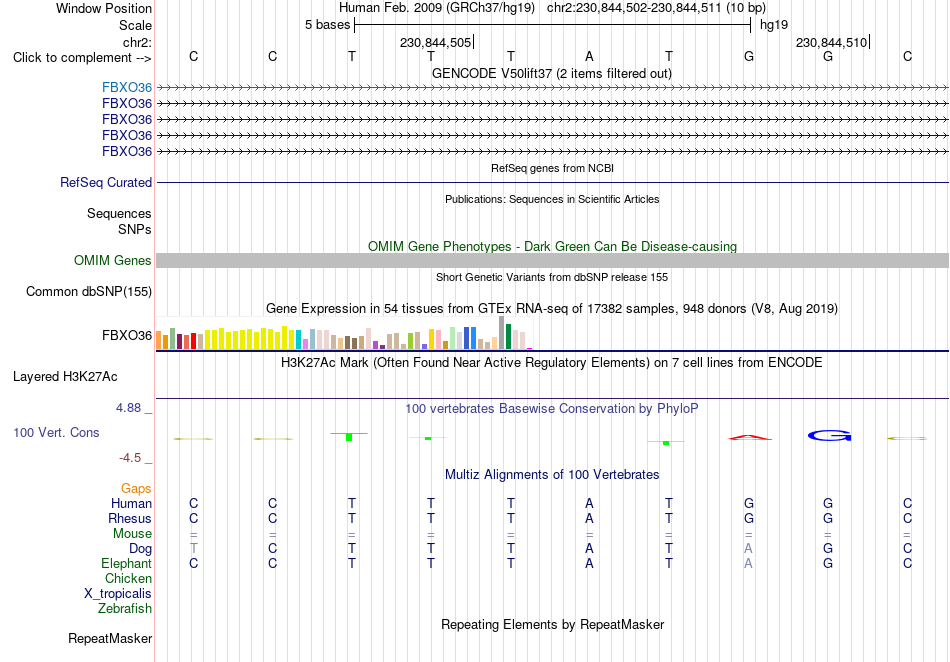Select the Window Position label

pos(104,8)
